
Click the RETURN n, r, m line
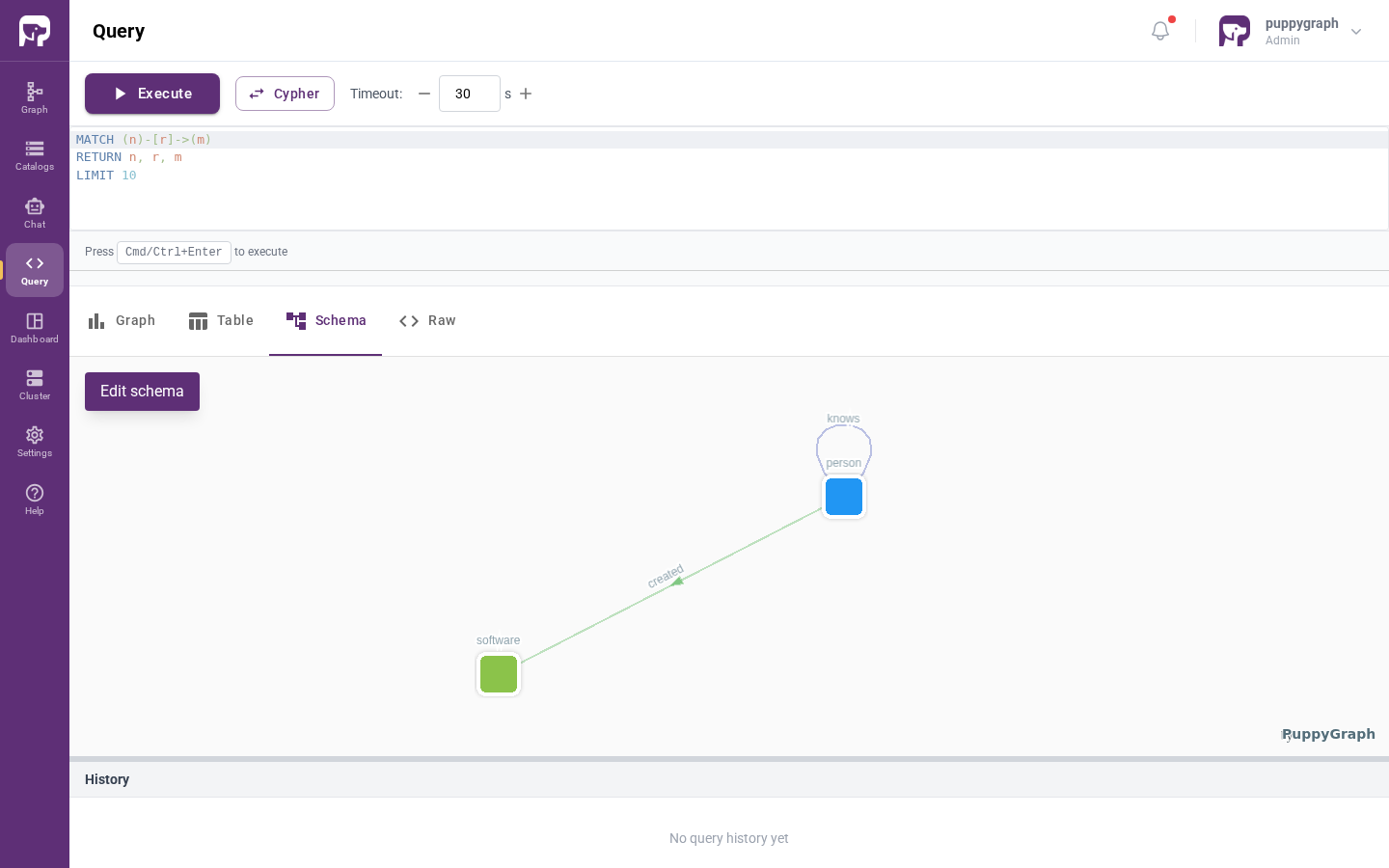(x=129, y=157)
